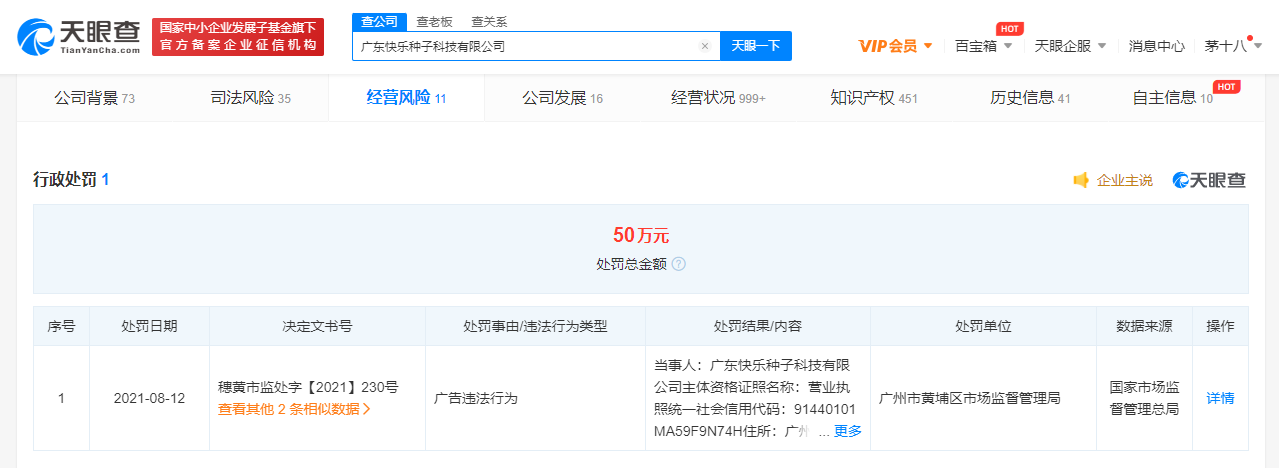Switch to the 历史信息 tab
The image size is (1279, 468).
1030,98
